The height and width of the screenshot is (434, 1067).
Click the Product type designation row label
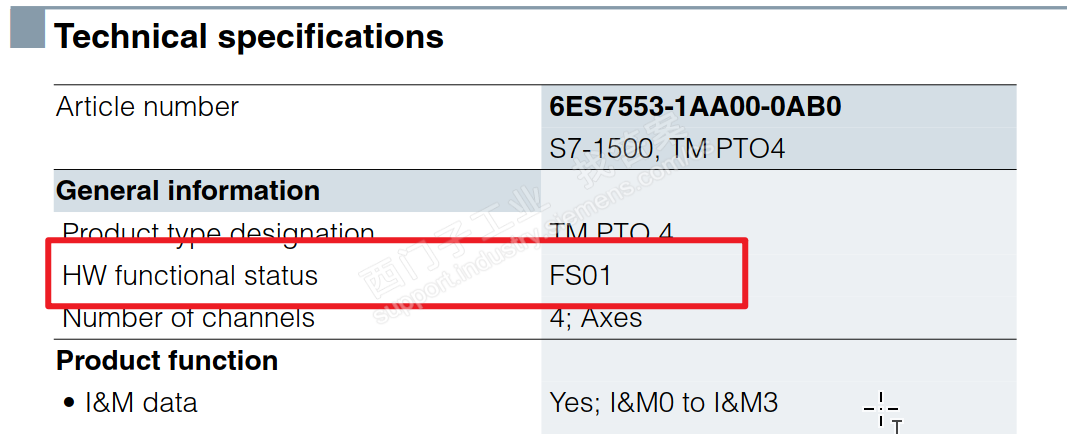point(218,232)
